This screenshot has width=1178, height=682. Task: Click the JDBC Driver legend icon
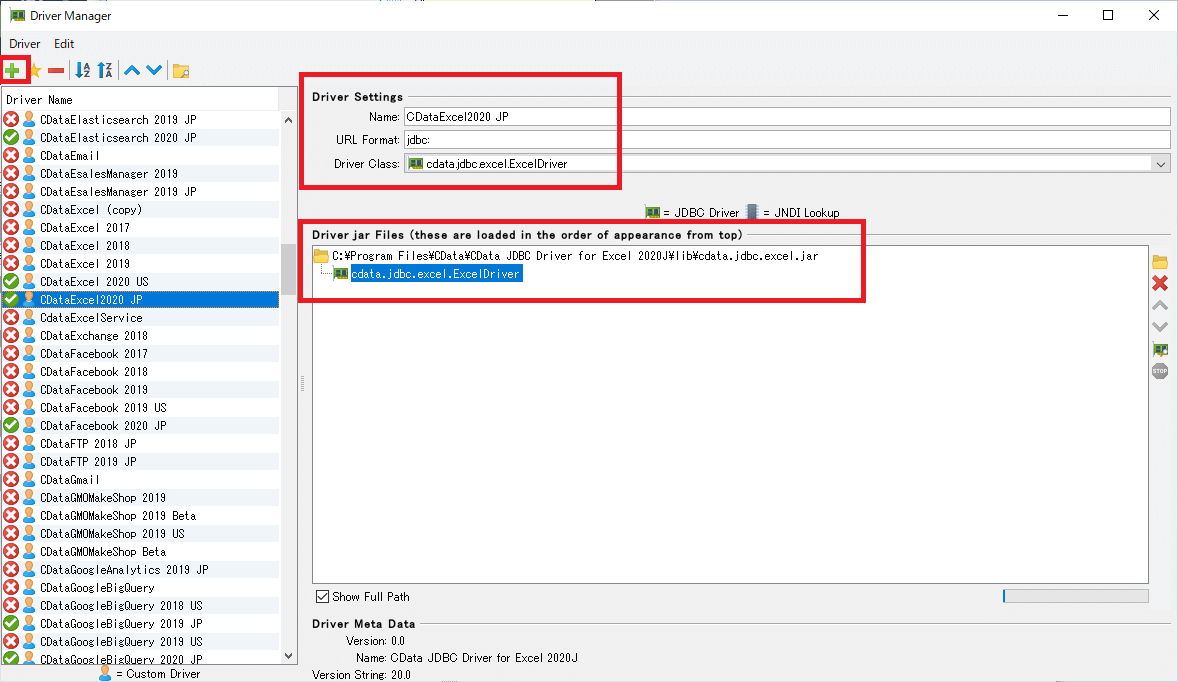pyautogui.click(x=652, y=213)
